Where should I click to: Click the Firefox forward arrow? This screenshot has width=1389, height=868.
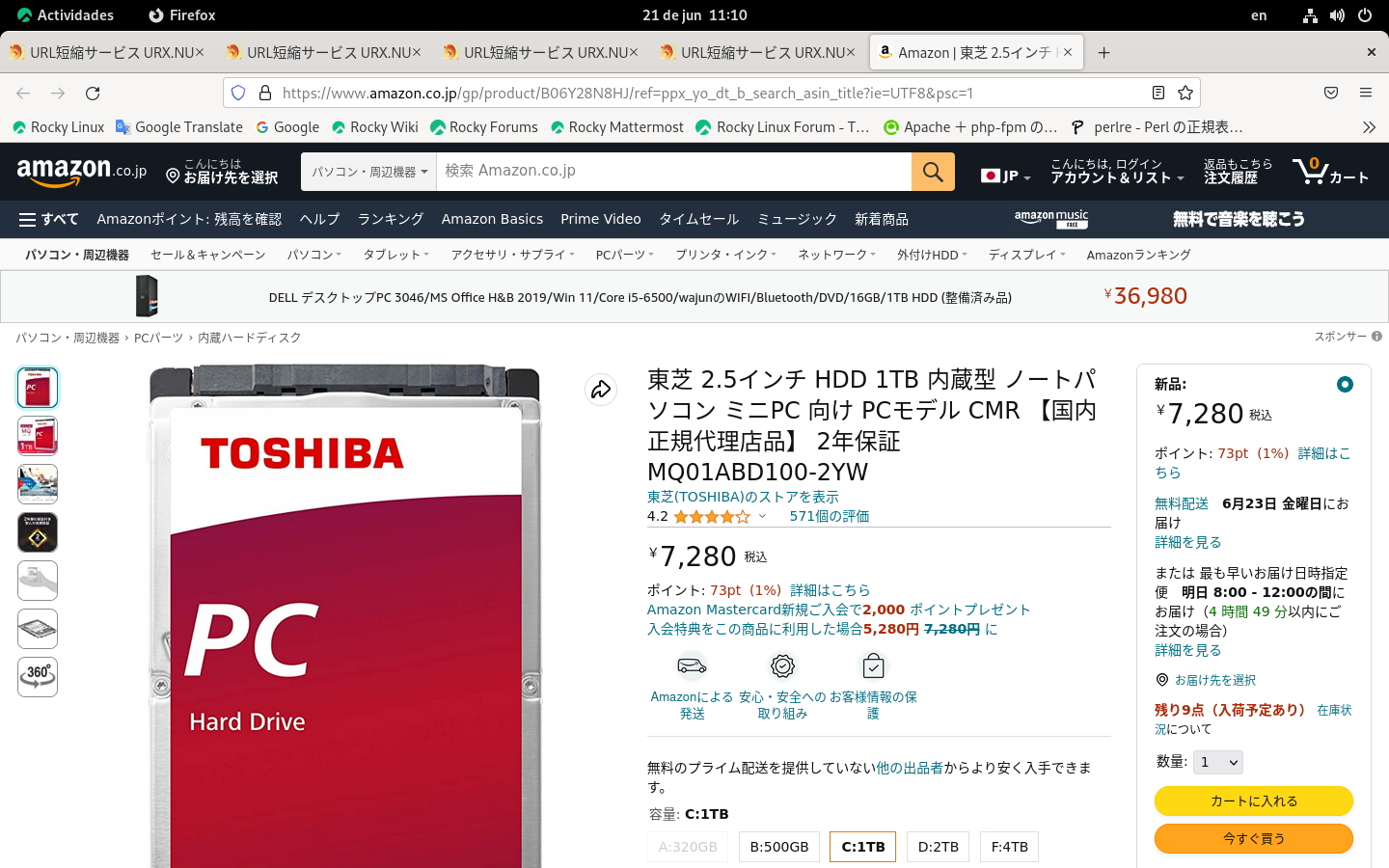[58, 94]
